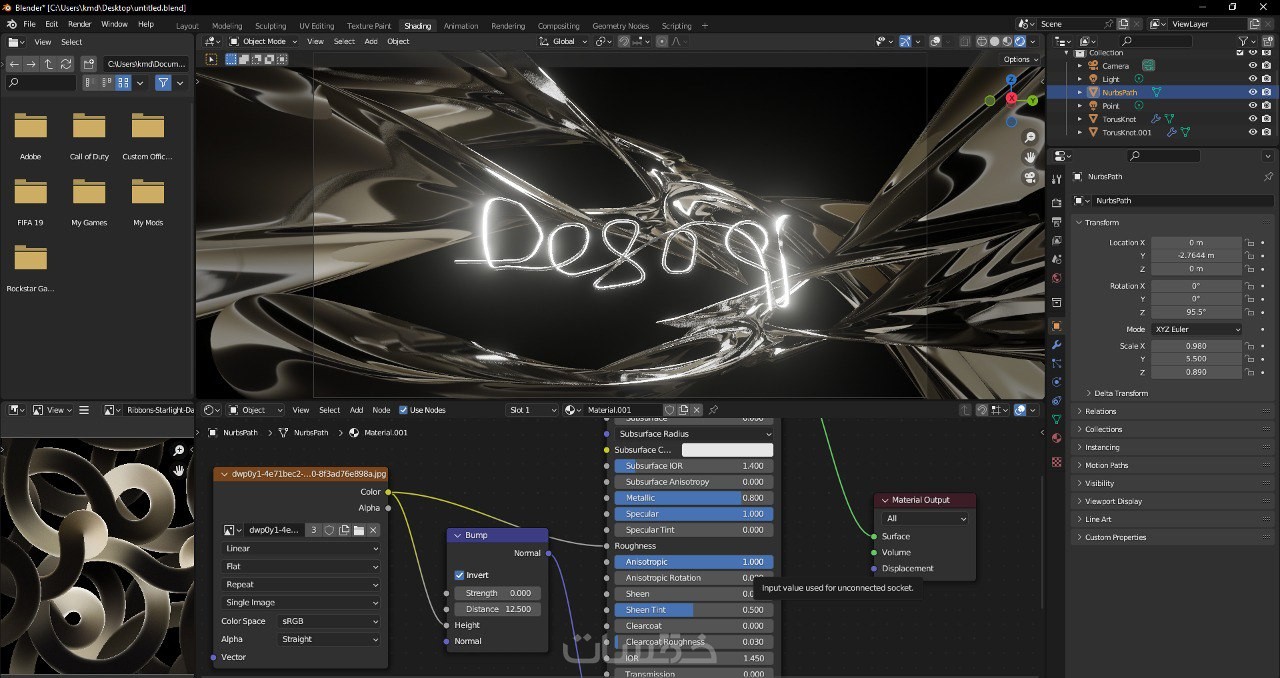Screen dimensions: 1280x678
Task: Hide the Camera object with eye icon
Action: coord(1252,66)
